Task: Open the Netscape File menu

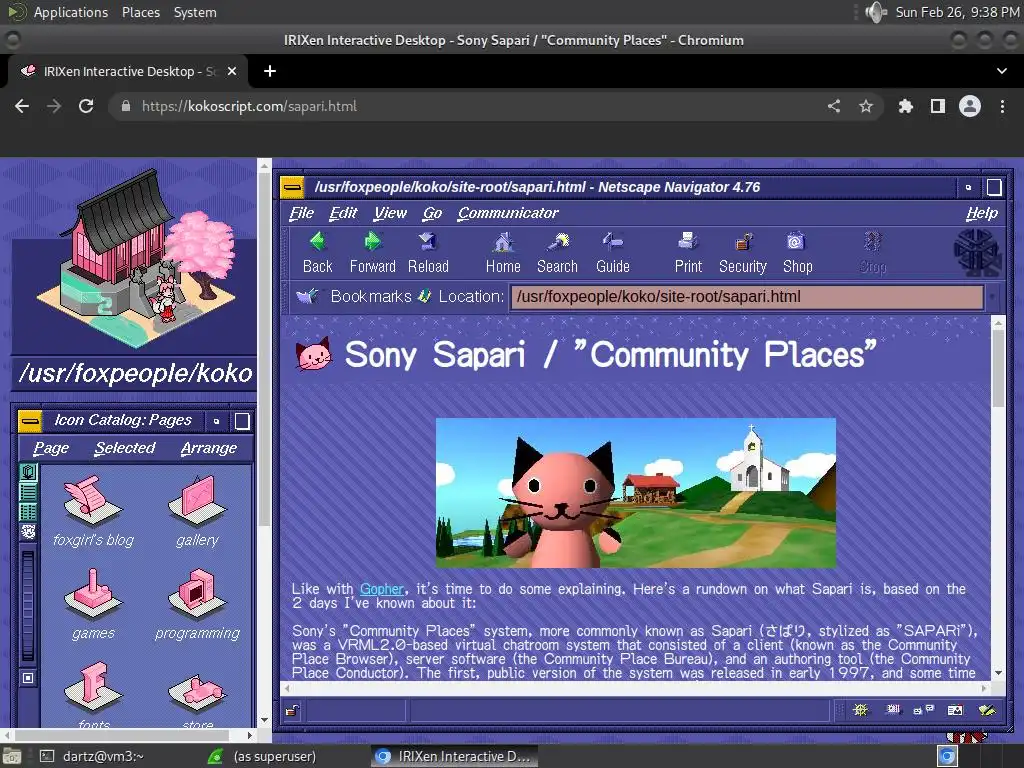Action: click(x=302, y=213)
